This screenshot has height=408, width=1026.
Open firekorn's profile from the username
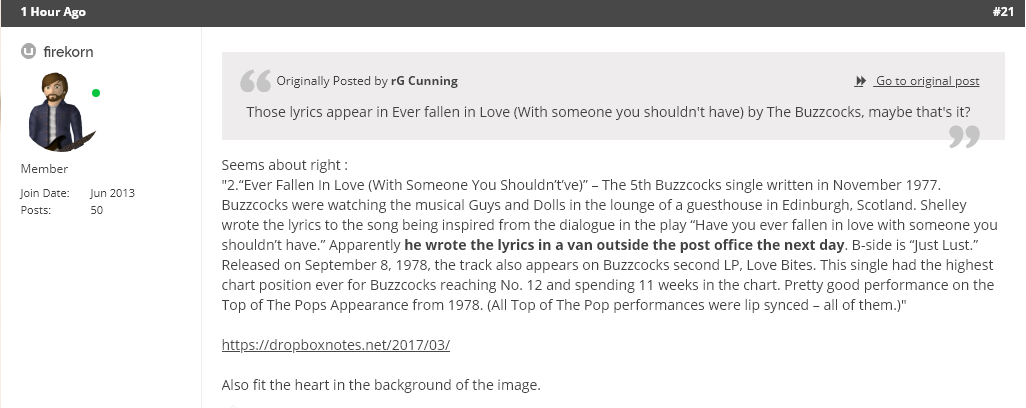pos(68,52)
